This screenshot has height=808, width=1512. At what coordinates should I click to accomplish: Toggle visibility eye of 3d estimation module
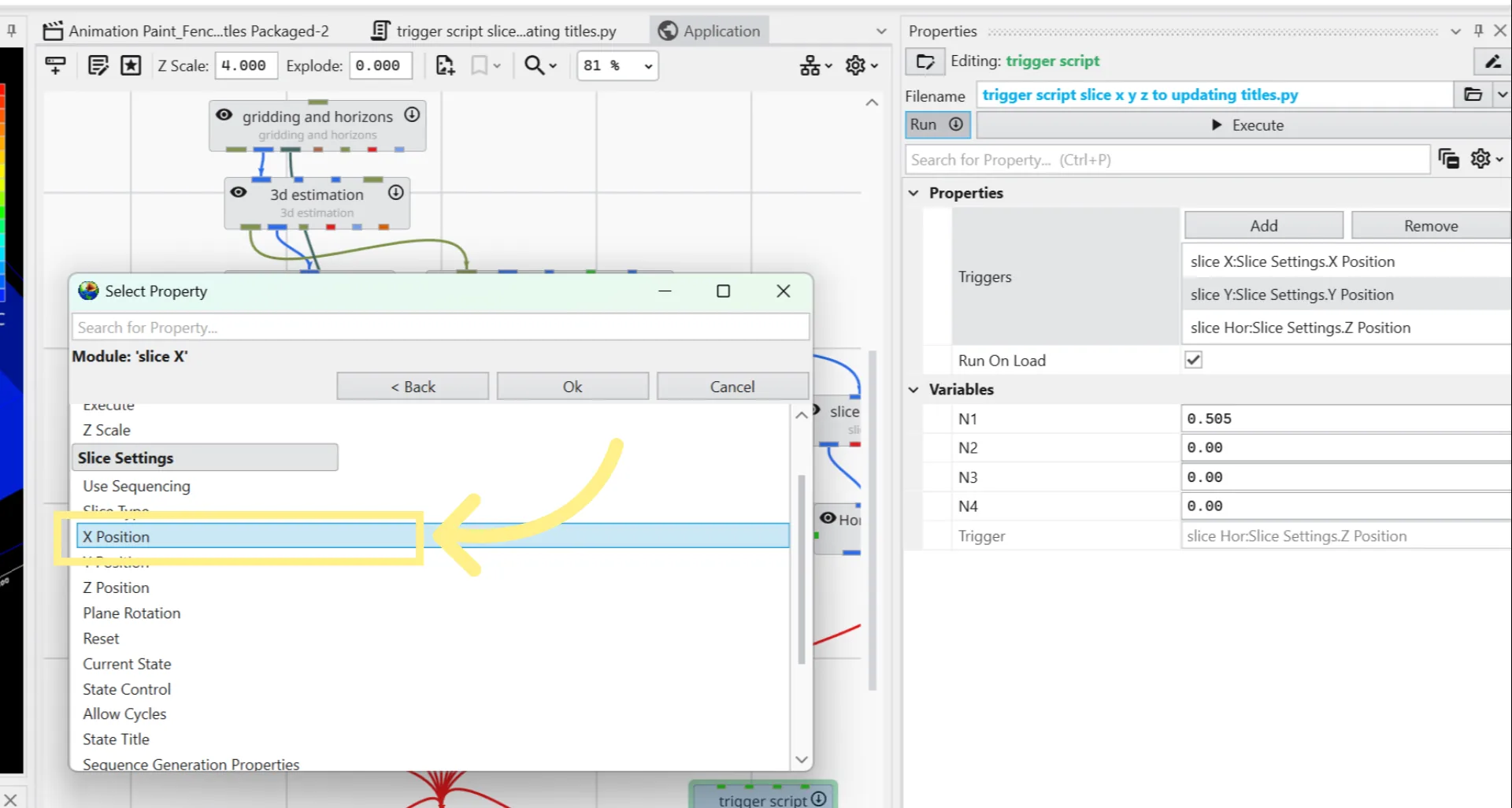[239, 192]
